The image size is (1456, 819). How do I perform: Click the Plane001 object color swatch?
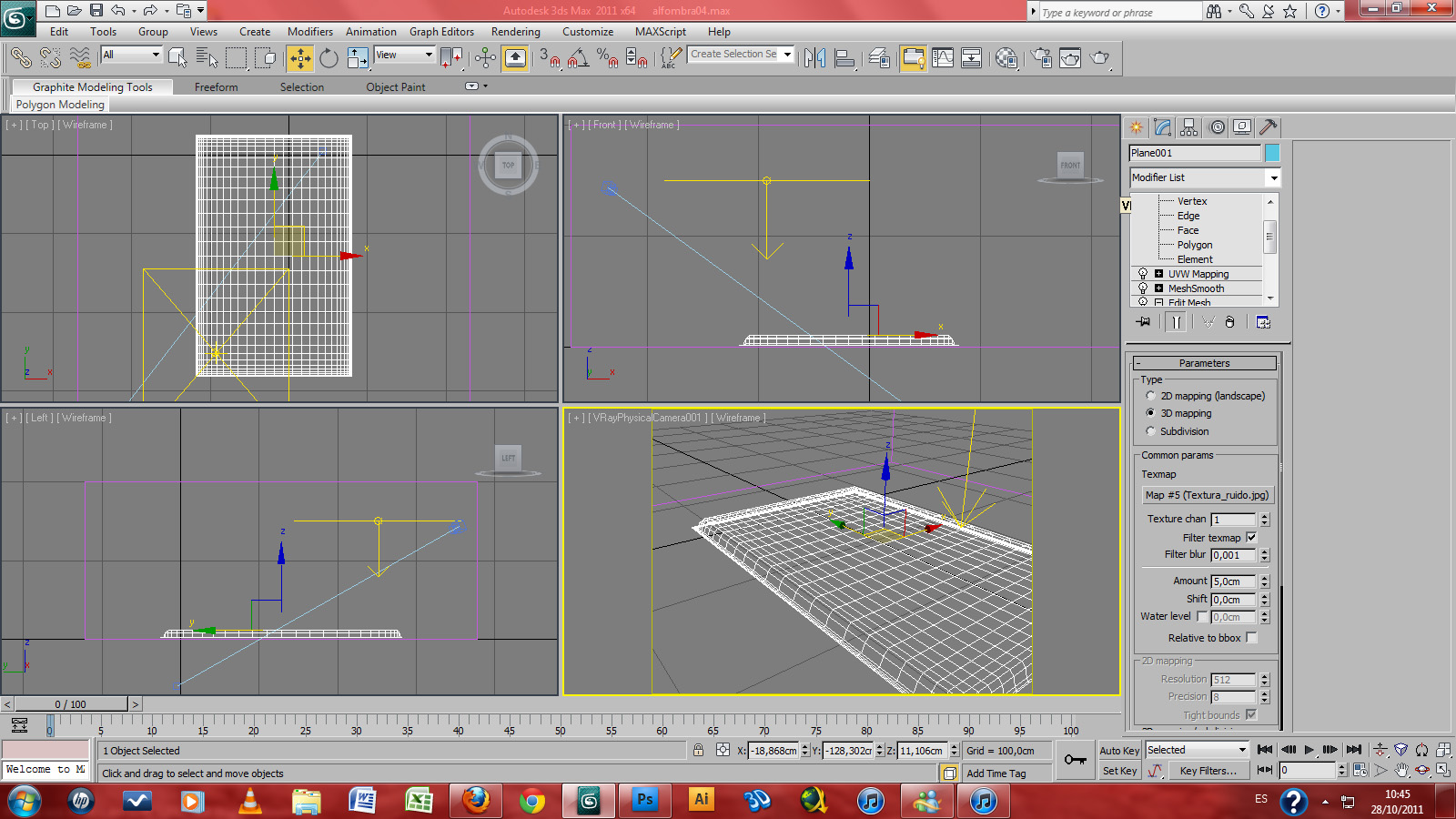click(1272, 152)
